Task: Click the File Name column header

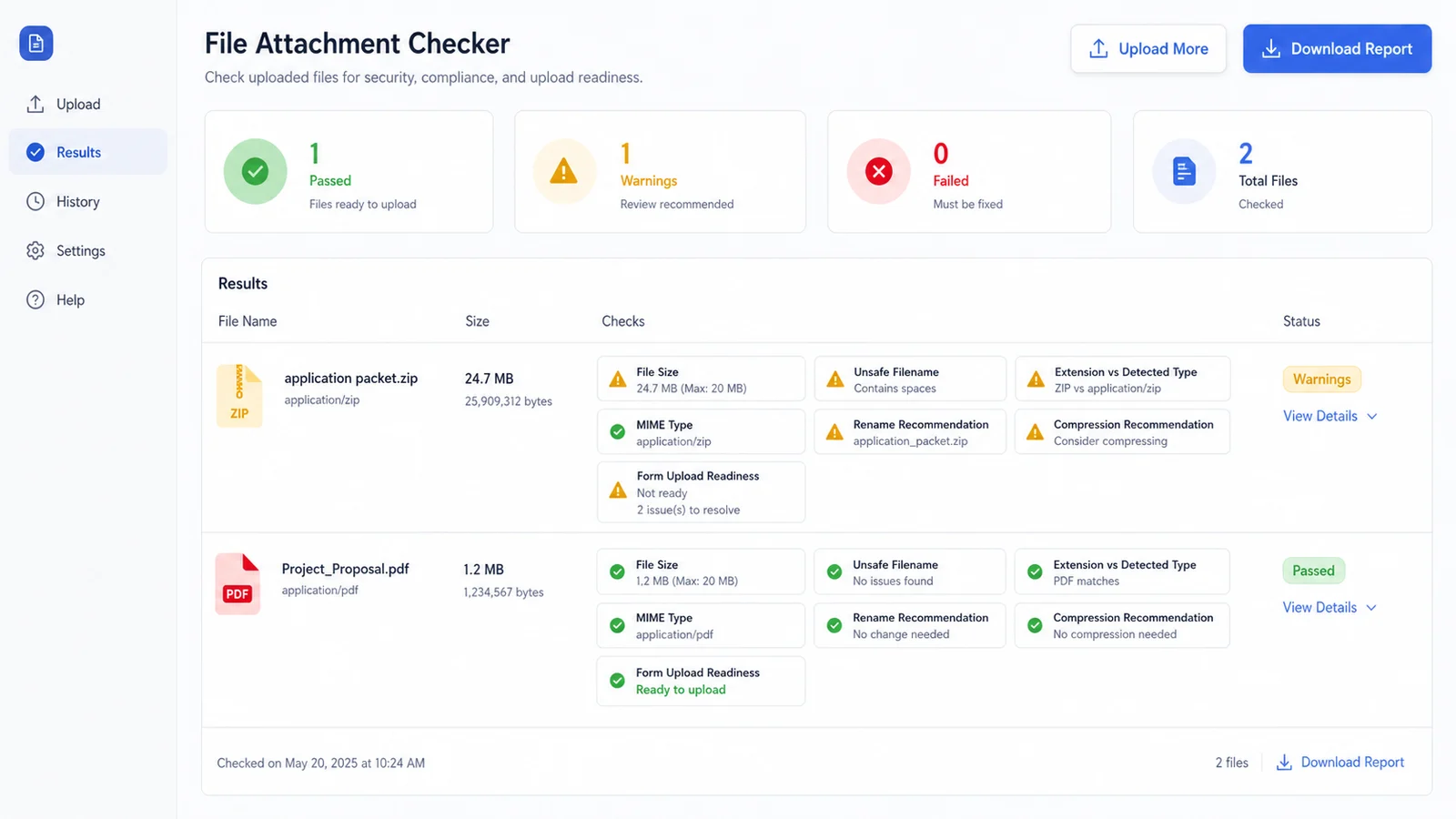Action: coord(248,321)
